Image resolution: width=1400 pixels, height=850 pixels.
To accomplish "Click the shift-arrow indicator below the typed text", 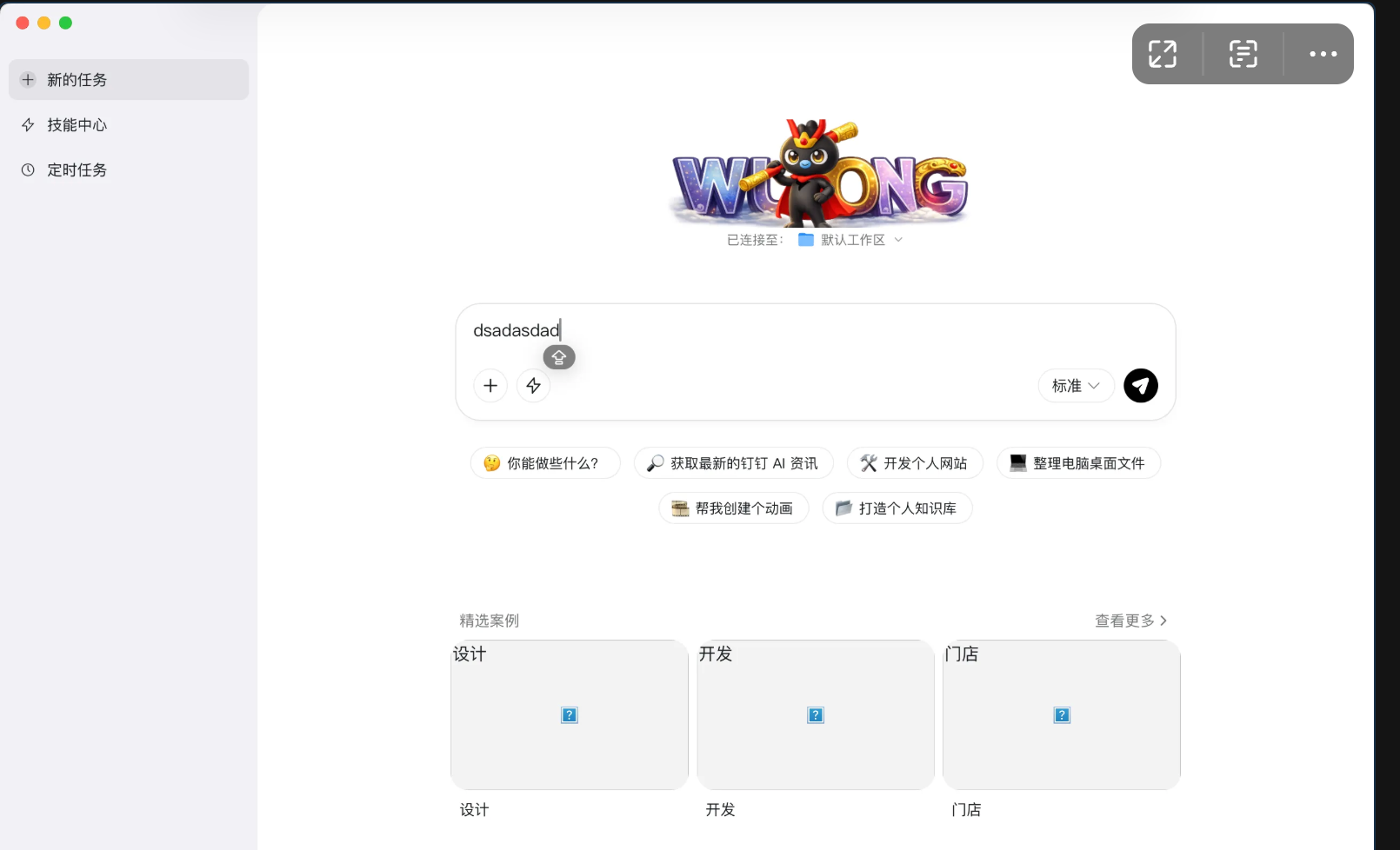I will tap(559, 357).
